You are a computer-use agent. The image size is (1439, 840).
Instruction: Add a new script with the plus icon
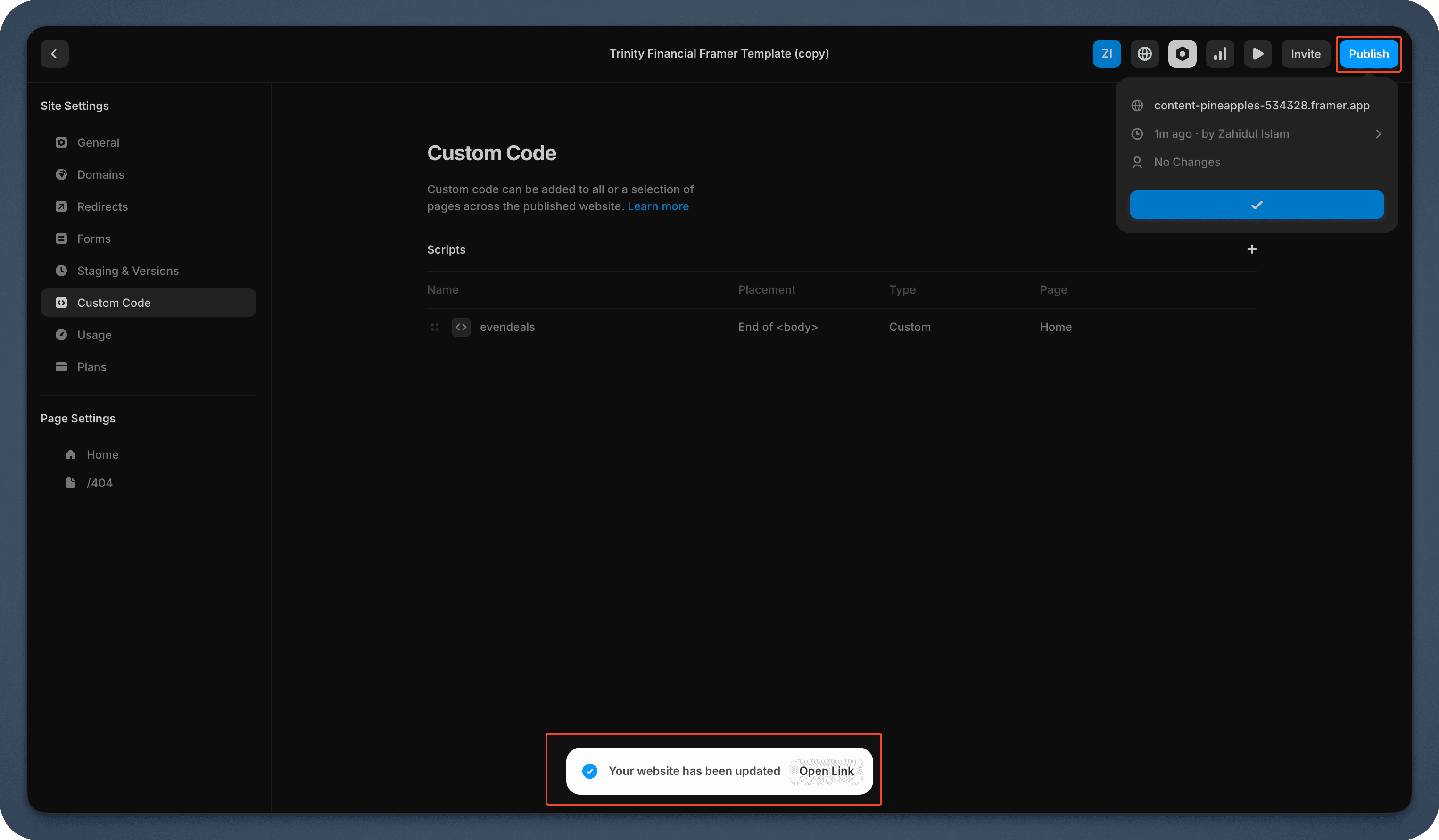click(x=1252, y=249)
